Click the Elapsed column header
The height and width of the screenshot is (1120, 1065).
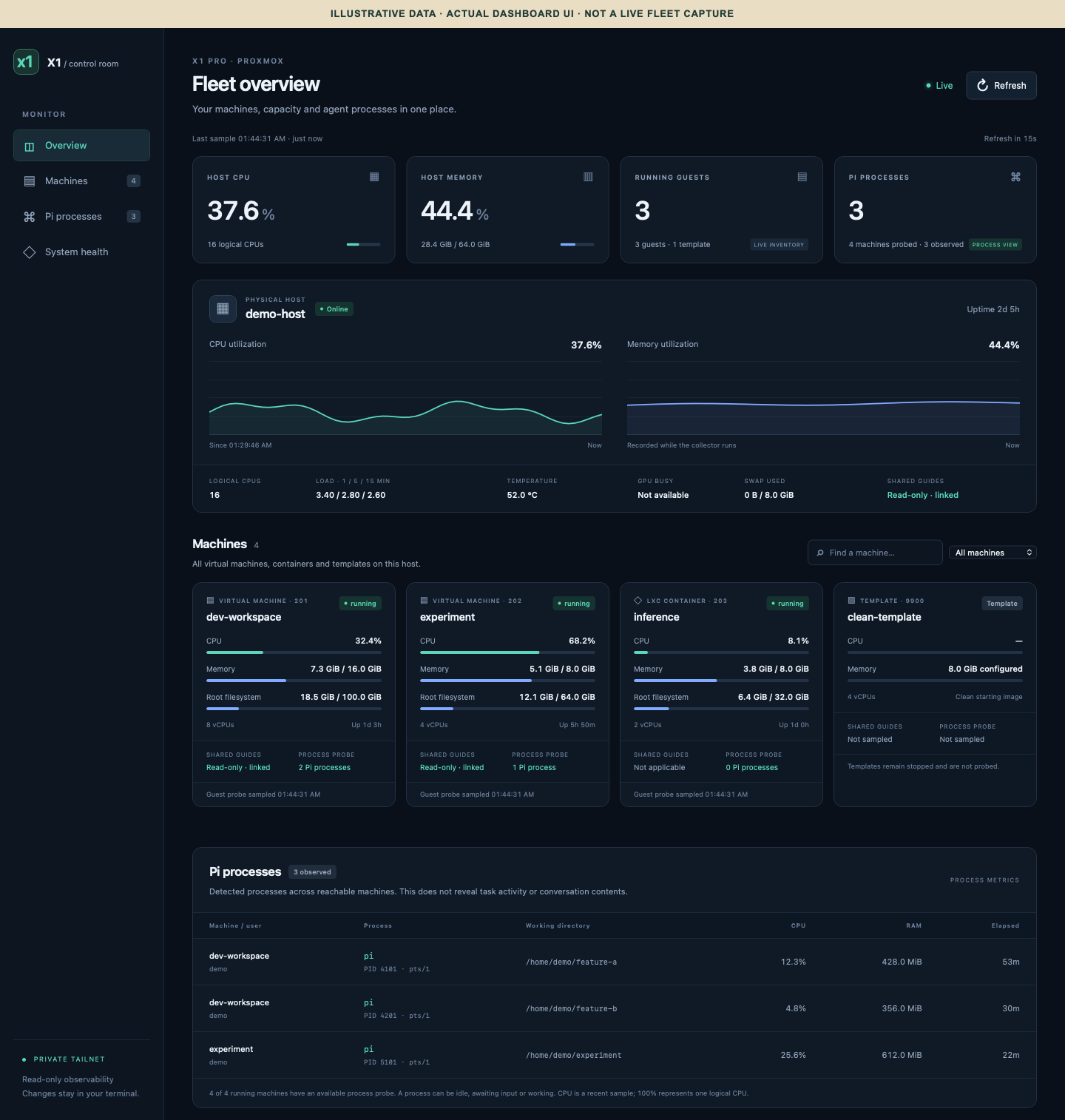pyautogui.click(x=1005, y=926)
